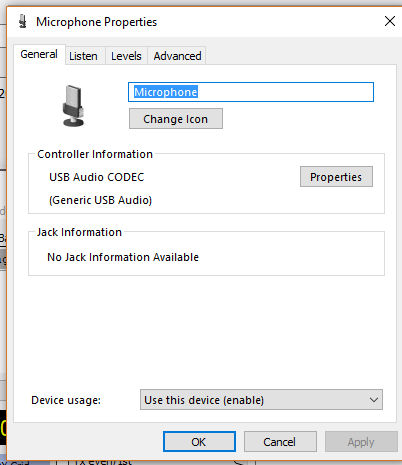Viewport: 402px width, 465px height.
Task: Click the large microphone device icon
Action: pos(73,106)
